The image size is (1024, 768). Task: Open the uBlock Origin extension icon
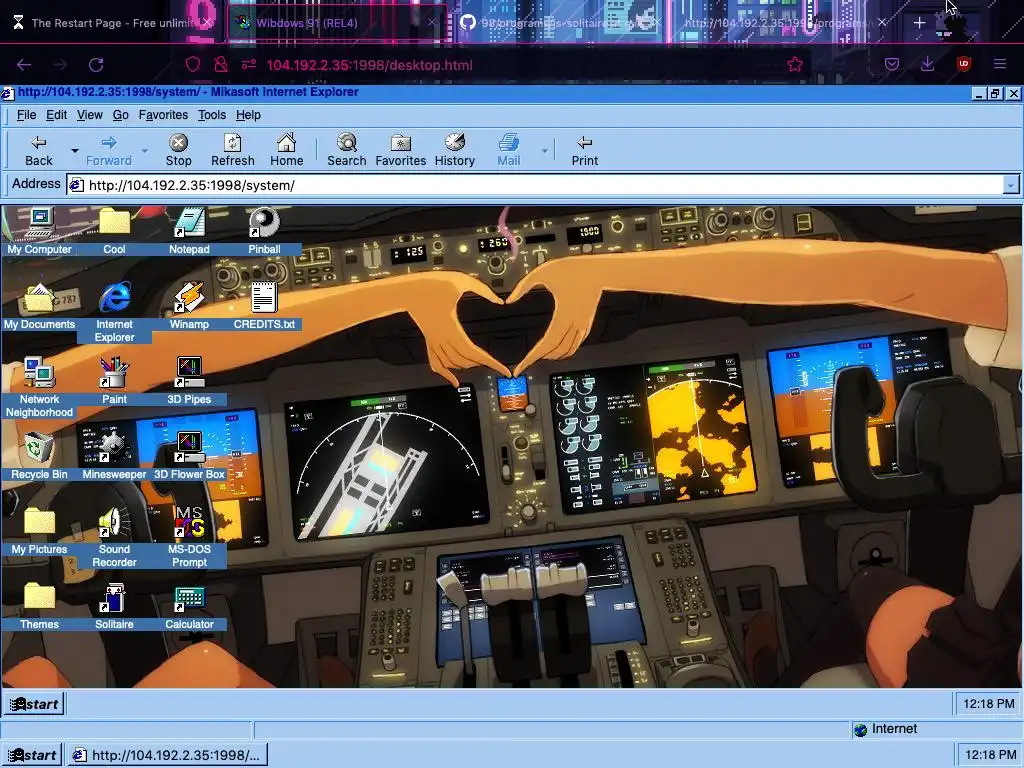(963, 64)
